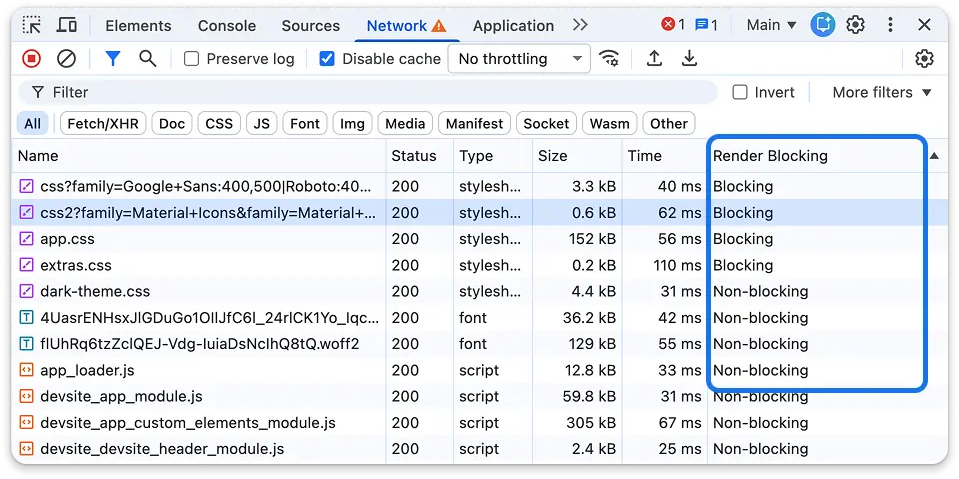The image size is (959, 479).
Task: Select the devsite_app_custom_elements_module.js request
Action: click(480, 423)
